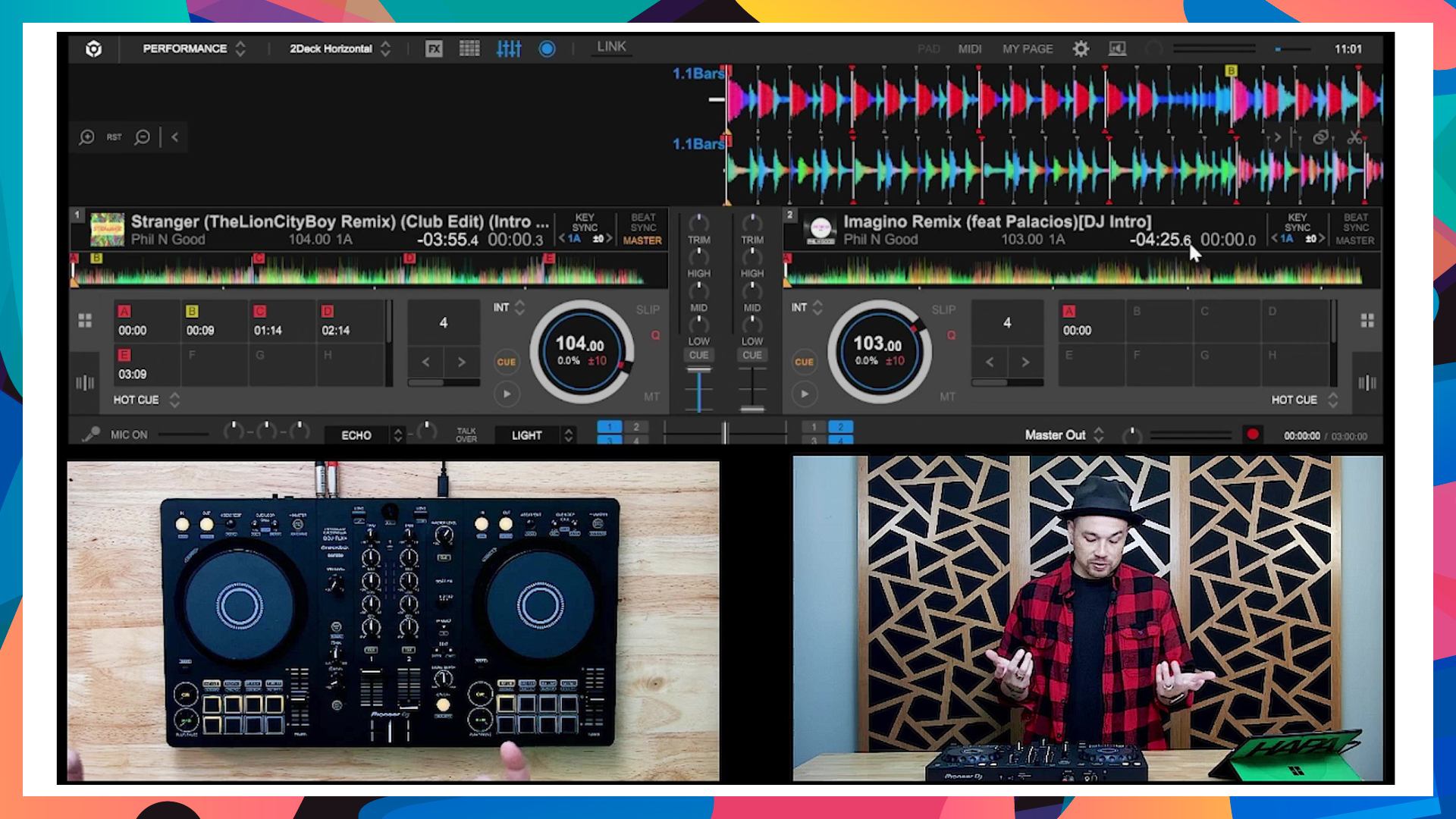This screenshot has height=819, width=1456.
Task: Toggle deck 1 BEAT SYNC
Action: point(643,222)
